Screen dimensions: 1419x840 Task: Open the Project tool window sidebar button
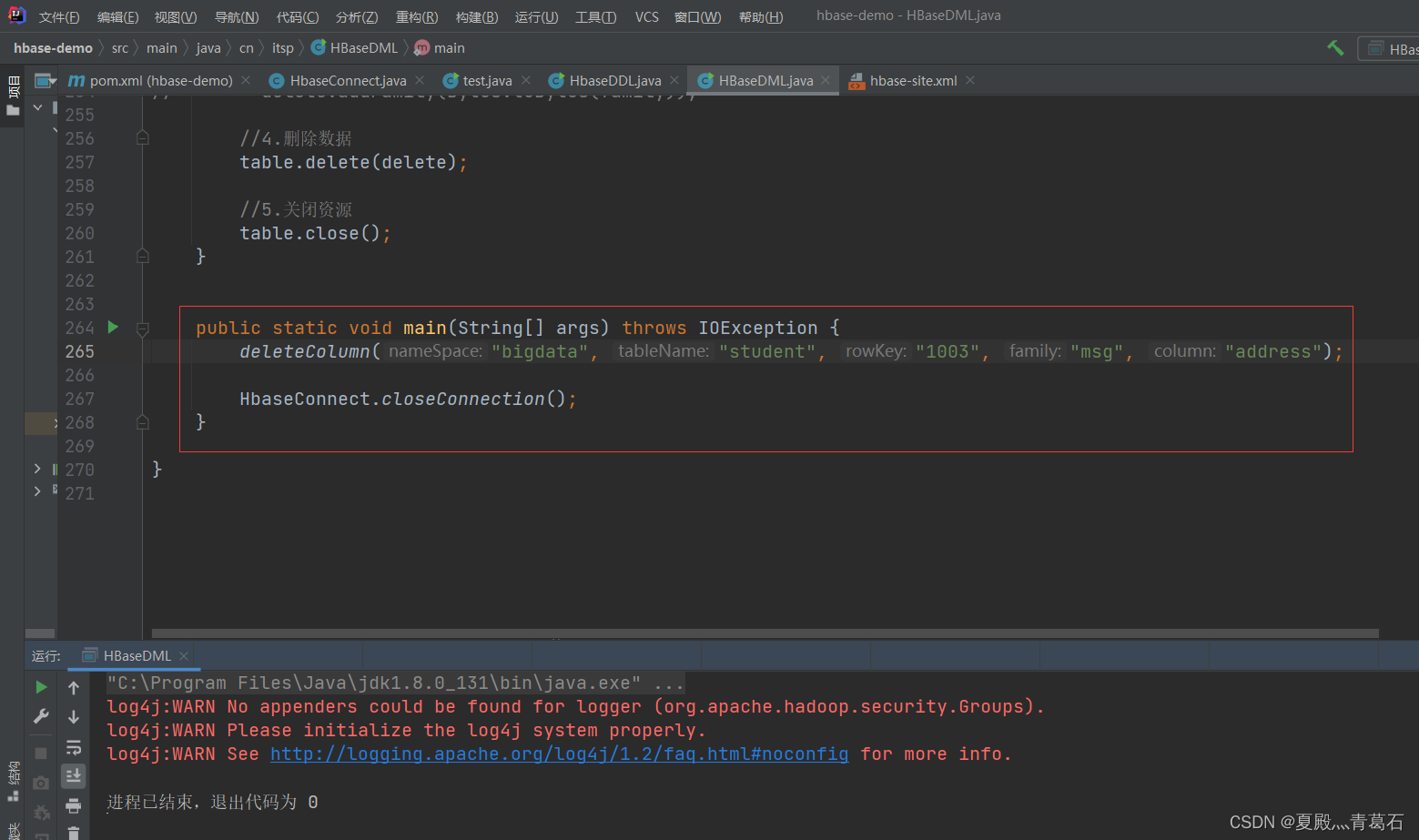click(13, 97)
